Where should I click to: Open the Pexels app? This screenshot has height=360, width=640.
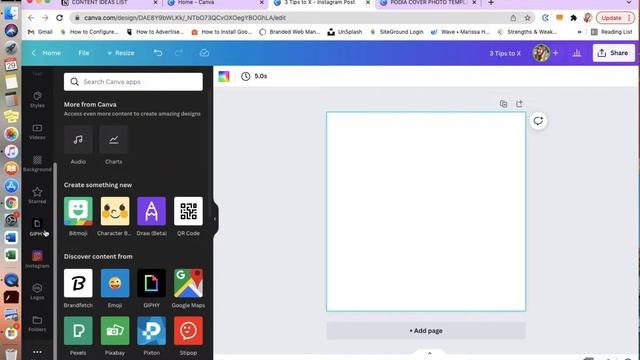click(x=78, y=331)
